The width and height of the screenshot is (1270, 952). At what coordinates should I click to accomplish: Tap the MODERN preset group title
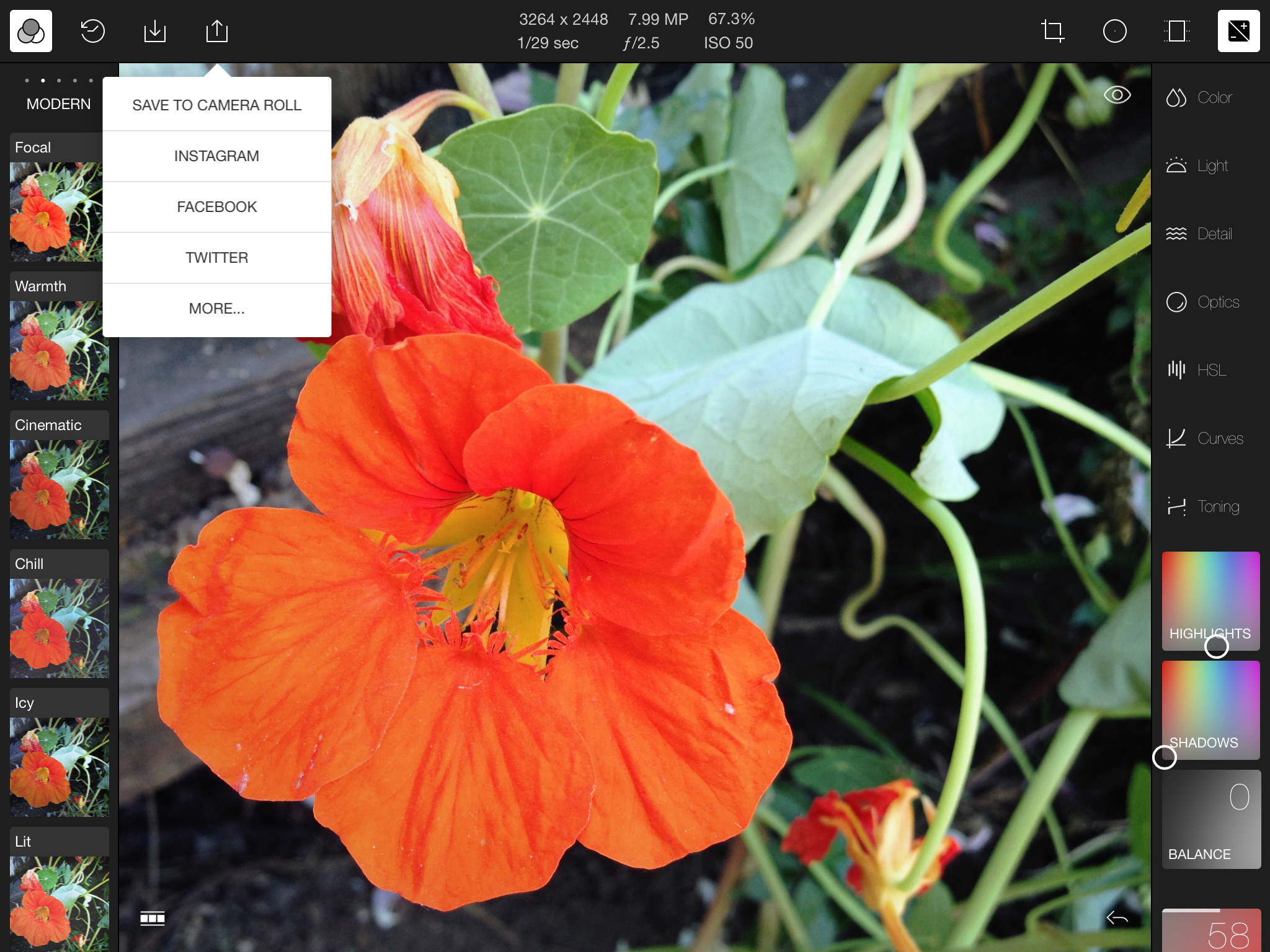click(58, 104)
